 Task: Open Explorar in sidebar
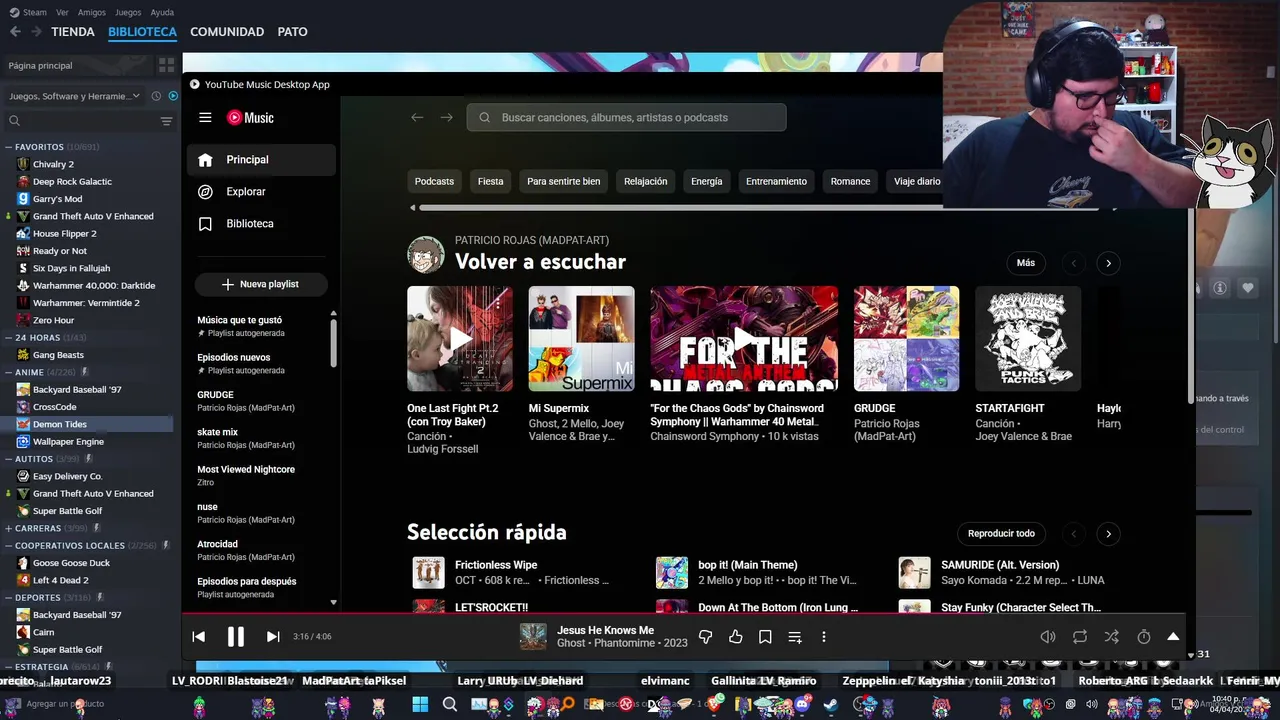(x=261, y=192)
